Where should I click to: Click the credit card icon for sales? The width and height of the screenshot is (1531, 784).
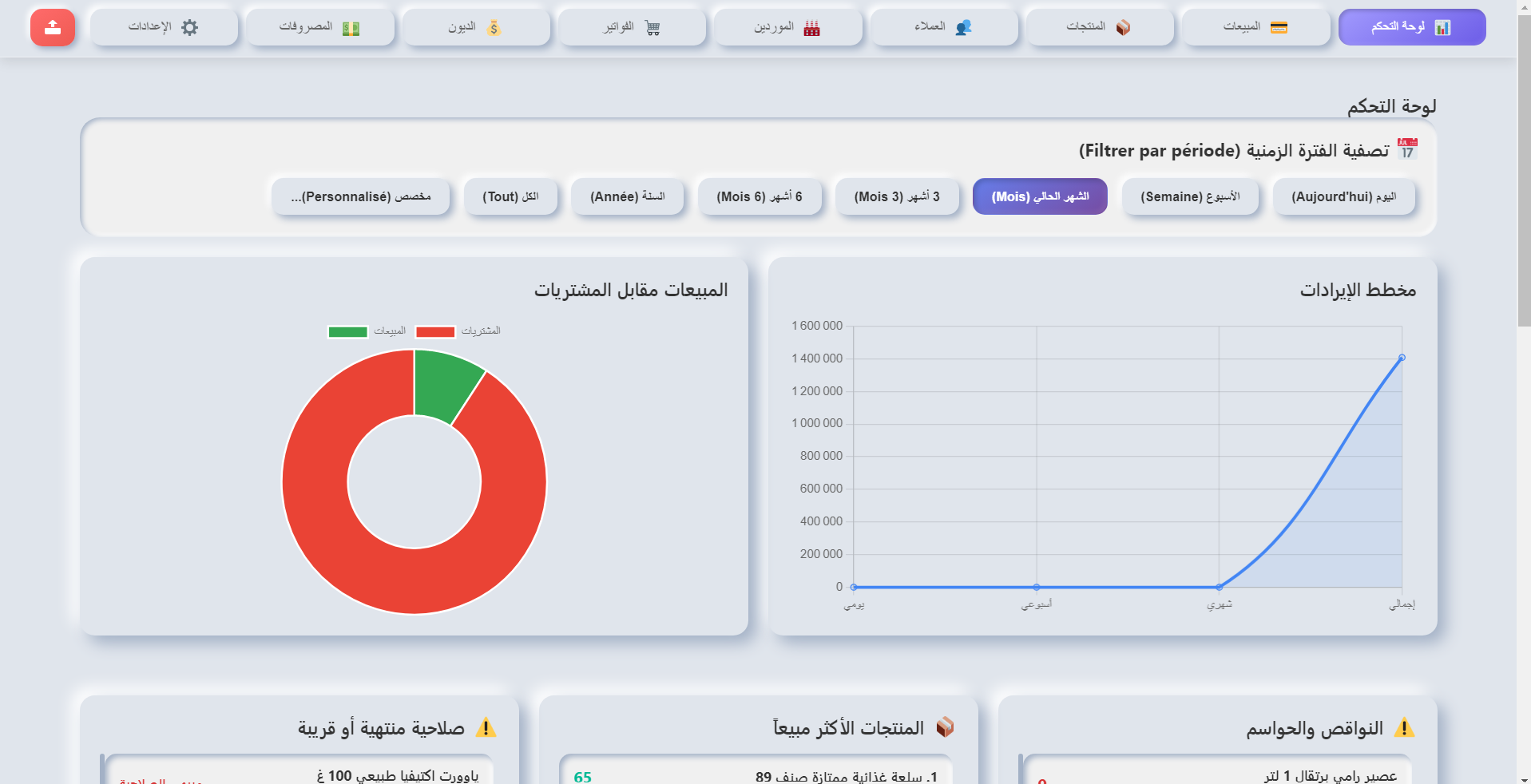pos(1279,28)
